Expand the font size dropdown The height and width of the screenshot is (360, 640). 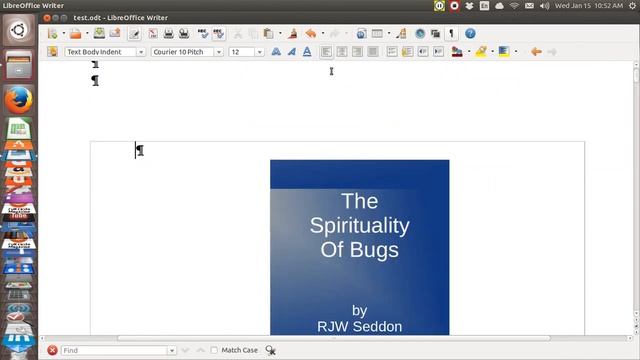[259, 52]
